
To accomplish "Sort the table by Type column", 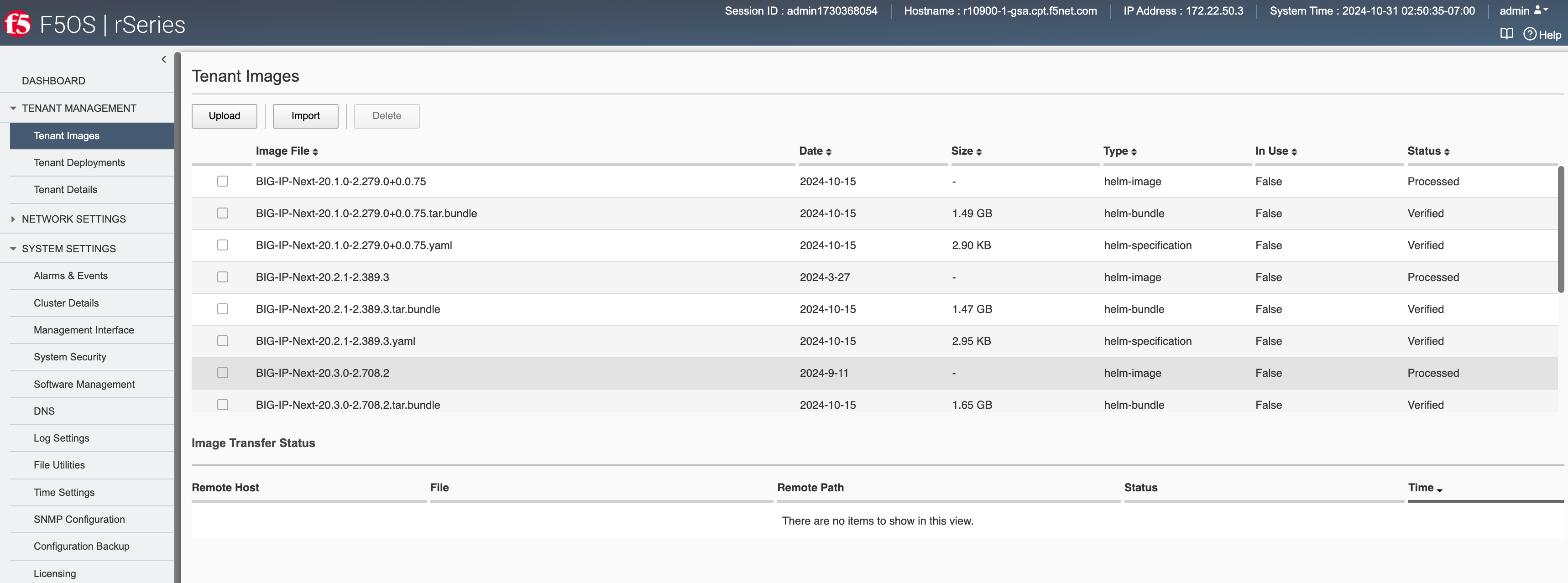I will pos(1120,151).
